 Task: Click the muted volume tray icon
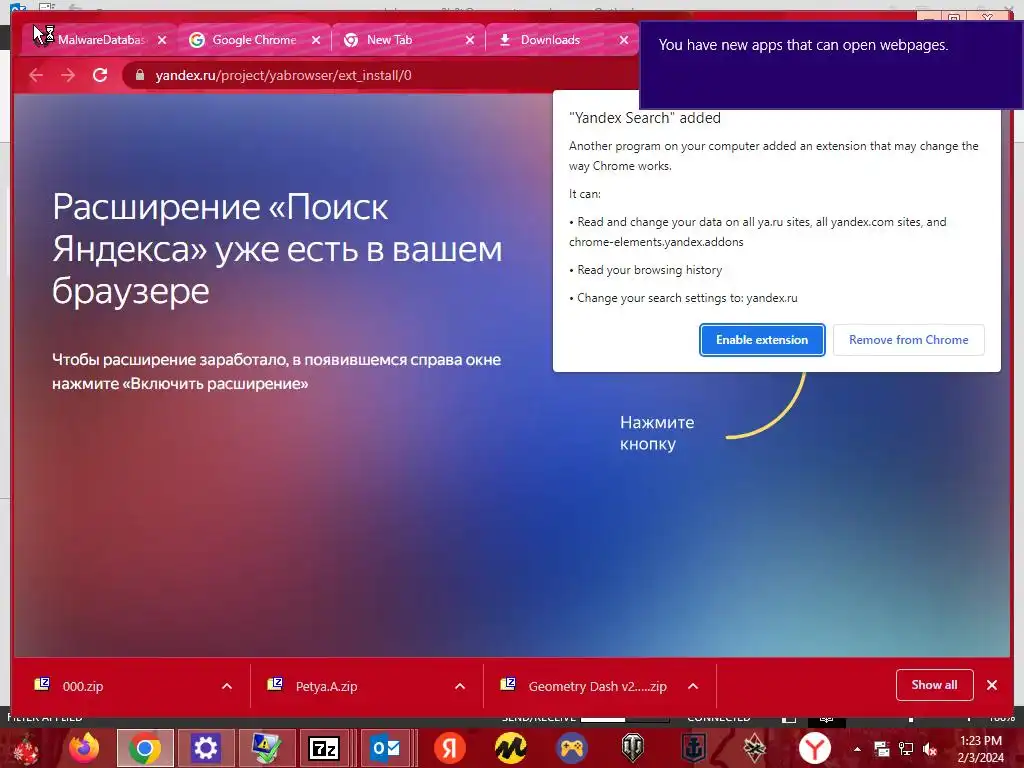(930, 749)
